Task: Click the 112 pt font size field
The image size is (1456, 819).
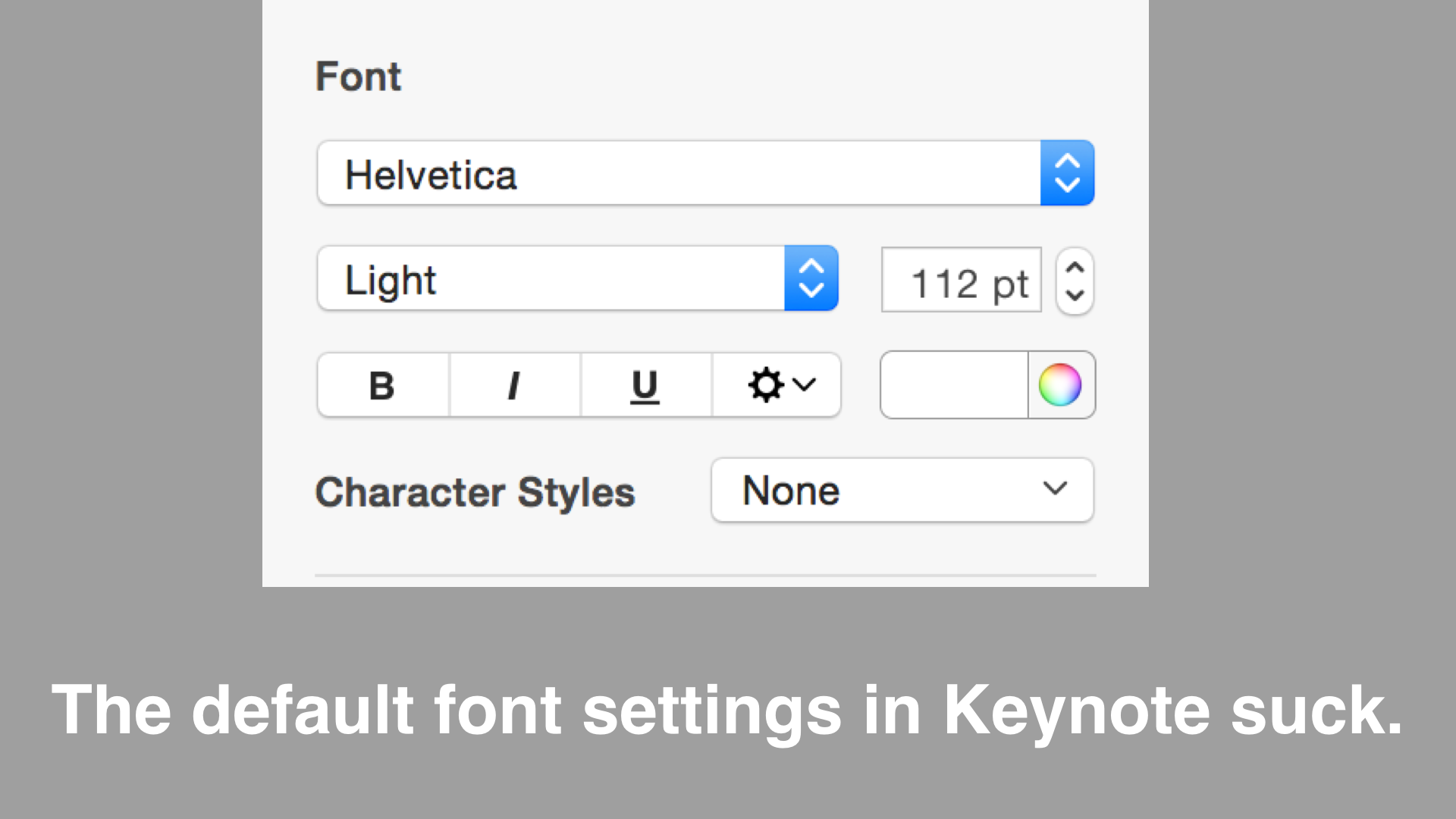Action: tap(961, 280)
